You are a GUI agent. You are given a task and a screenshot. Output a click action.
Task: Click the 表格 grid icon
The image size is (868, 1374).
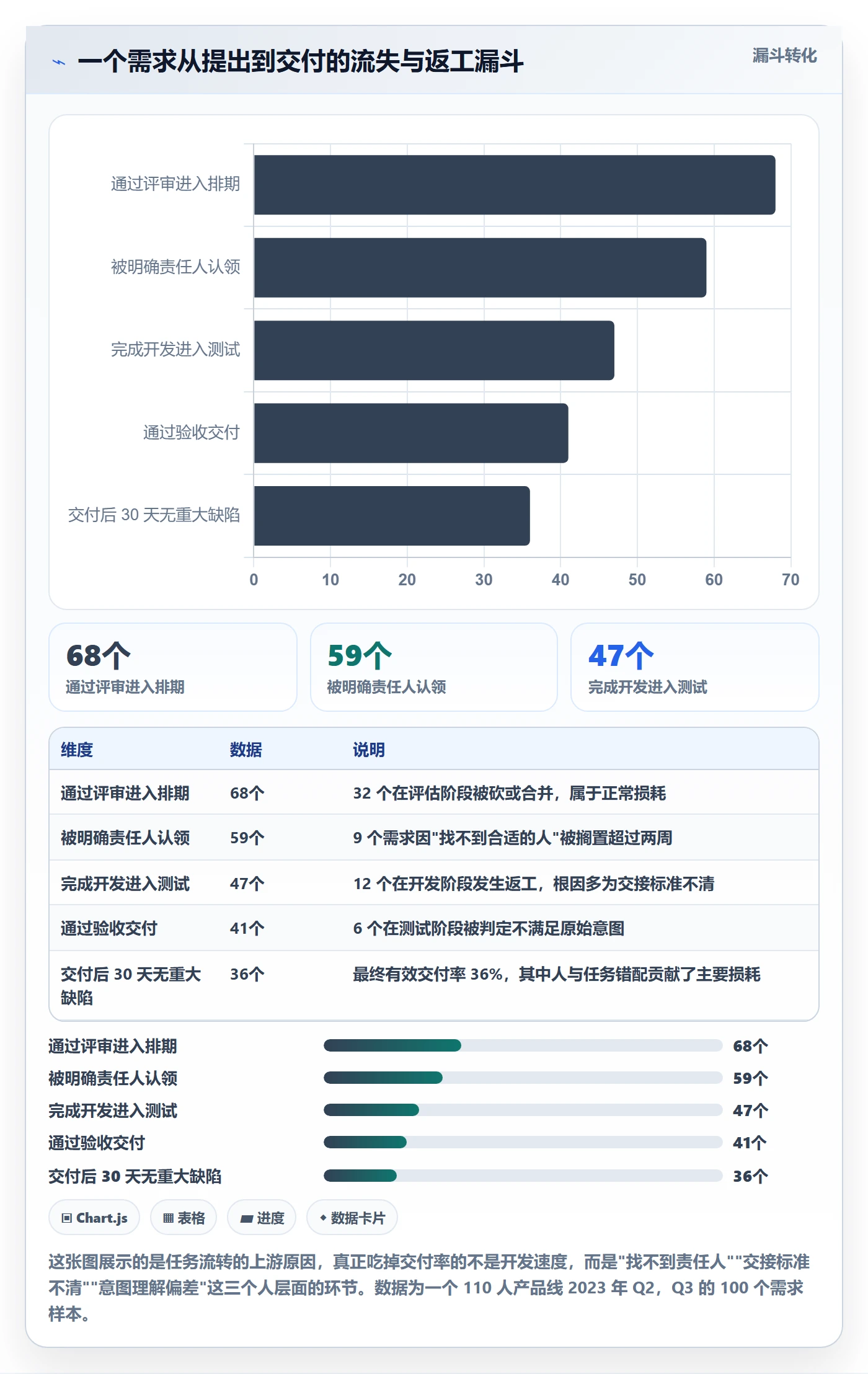pos(168,1218)
